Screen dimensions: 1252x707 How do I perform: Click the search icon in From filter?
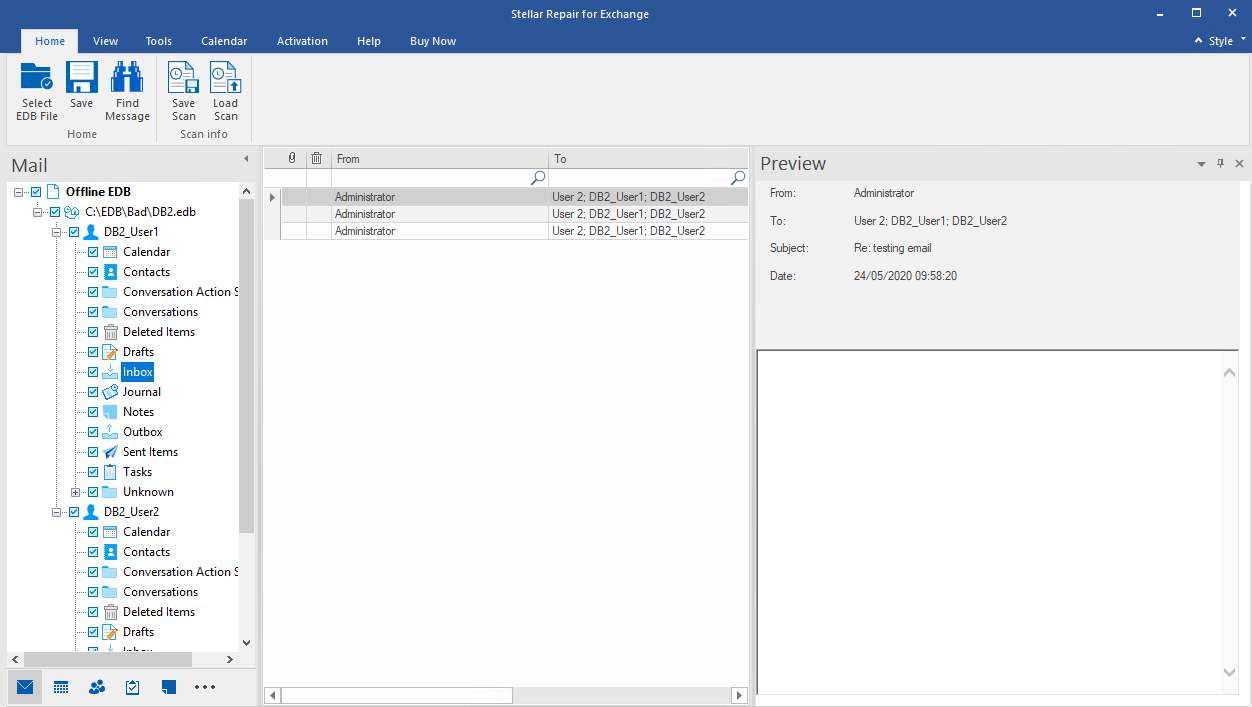coord(538,178)
